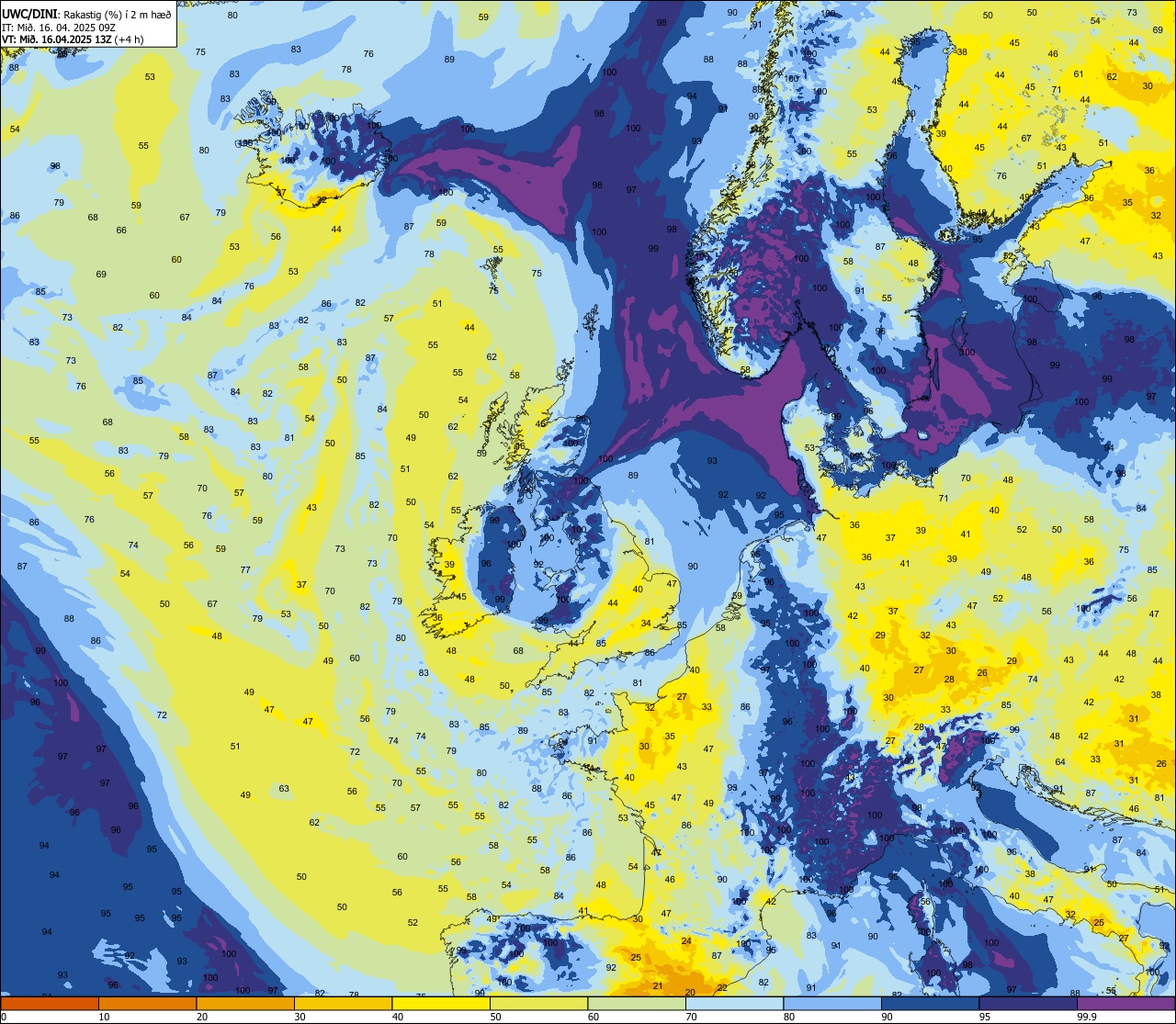Choose the 70–80 legend swatch
Image resolution: width=1176 pixels, height=1024 pixels.
[735, 1003]
